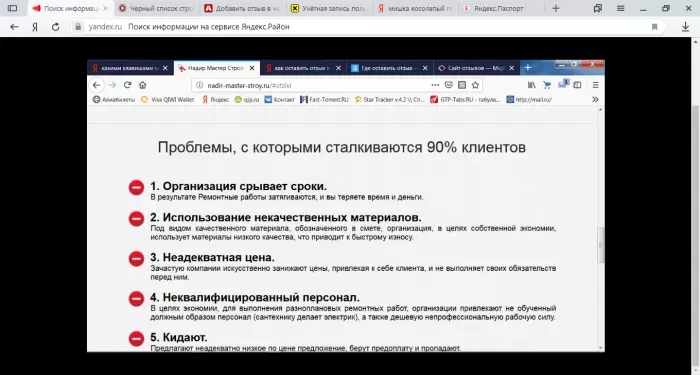The height and width of the screenshot is (375, 700).
Task: Open Firefox page actions three-dot menu
Action: point(435,85)
